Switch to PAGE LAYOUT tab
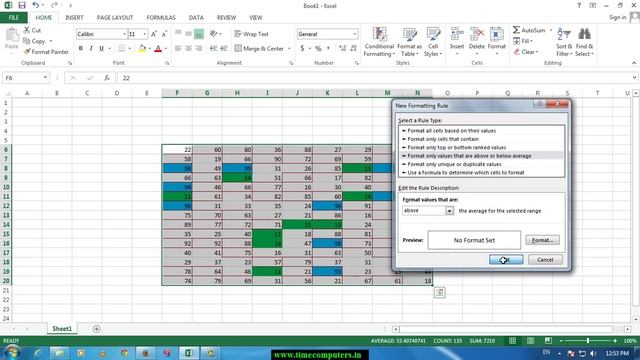Viewport: 640px width, 360px height. (115, 18)
